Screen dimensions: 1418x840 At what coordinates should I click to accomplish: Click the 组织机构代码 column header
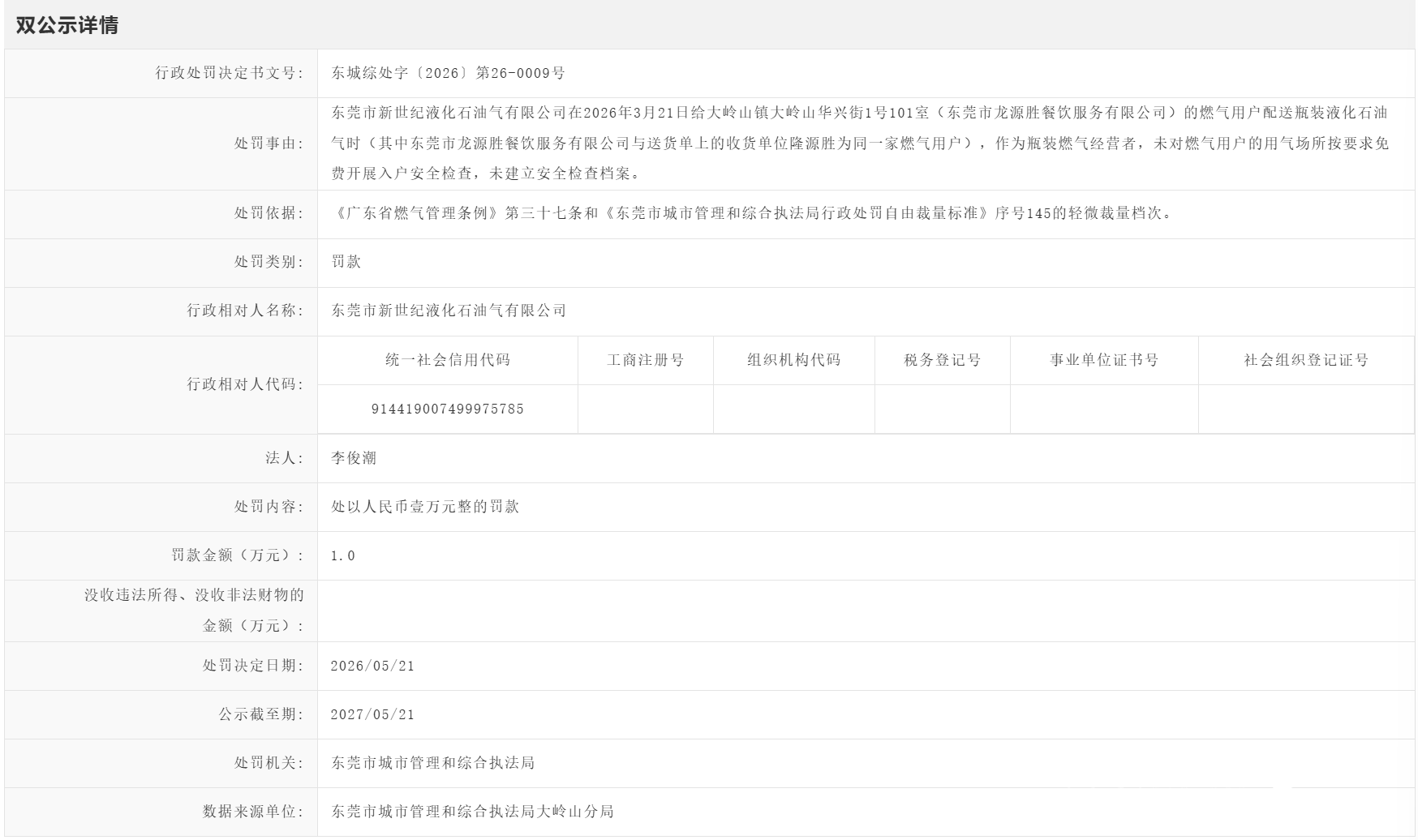tap(794, 360)
